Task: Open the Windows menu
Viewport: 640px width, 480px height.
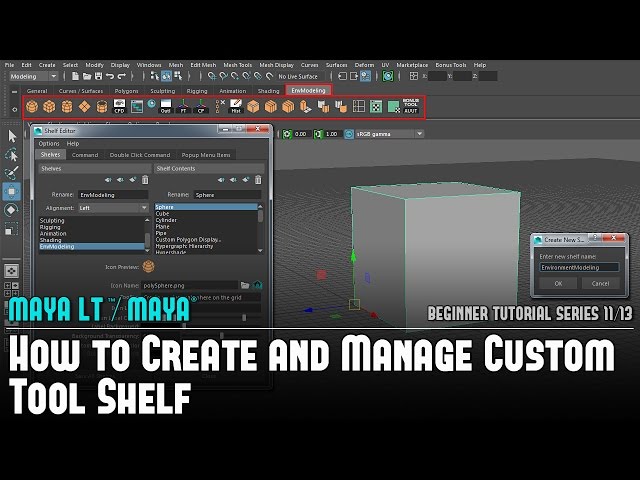Action: click(149, 65)
